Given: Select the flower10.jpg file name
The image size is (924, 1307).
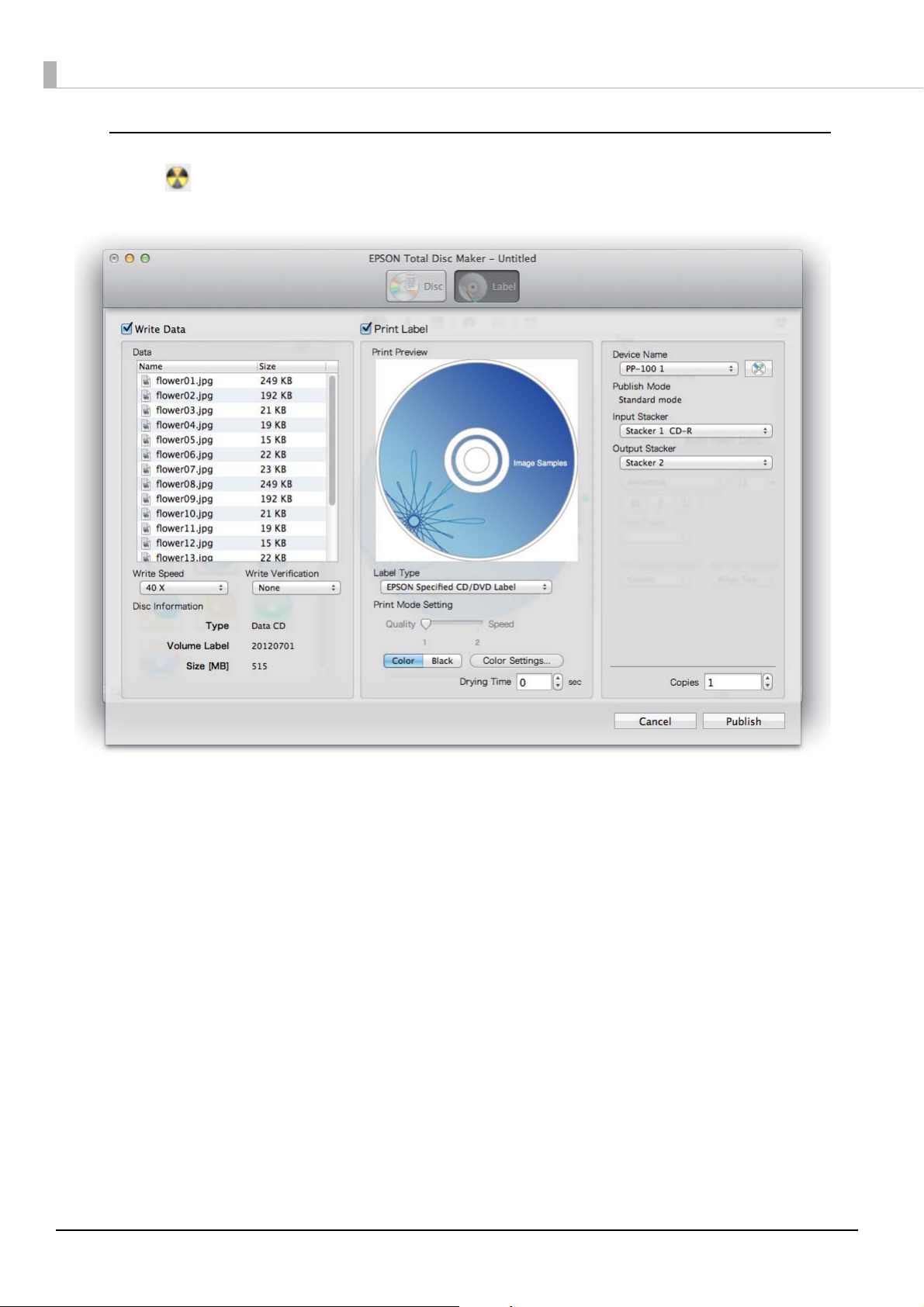Looking at the screenshot, I should tap(184, 513).
